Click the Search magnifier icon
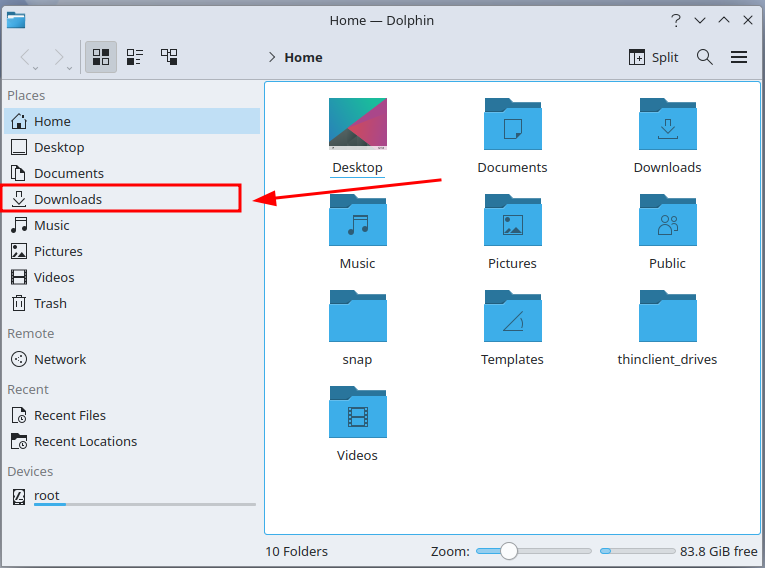Viewport: 765px width, 568px height. (x=705, y=57)
